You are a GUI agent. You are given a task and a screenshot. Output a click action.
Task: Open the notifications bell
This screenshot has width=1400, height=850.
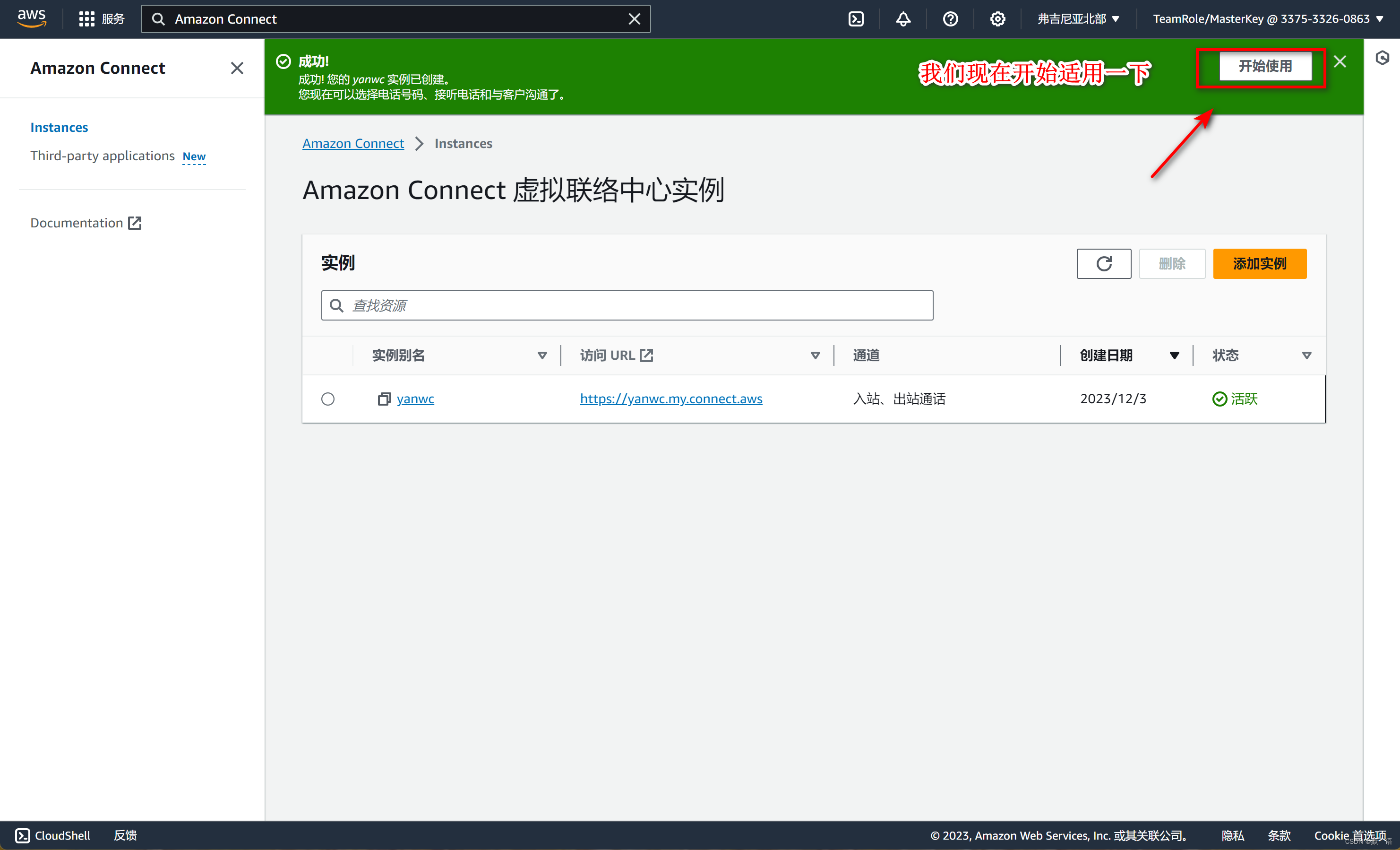(903, 19)
